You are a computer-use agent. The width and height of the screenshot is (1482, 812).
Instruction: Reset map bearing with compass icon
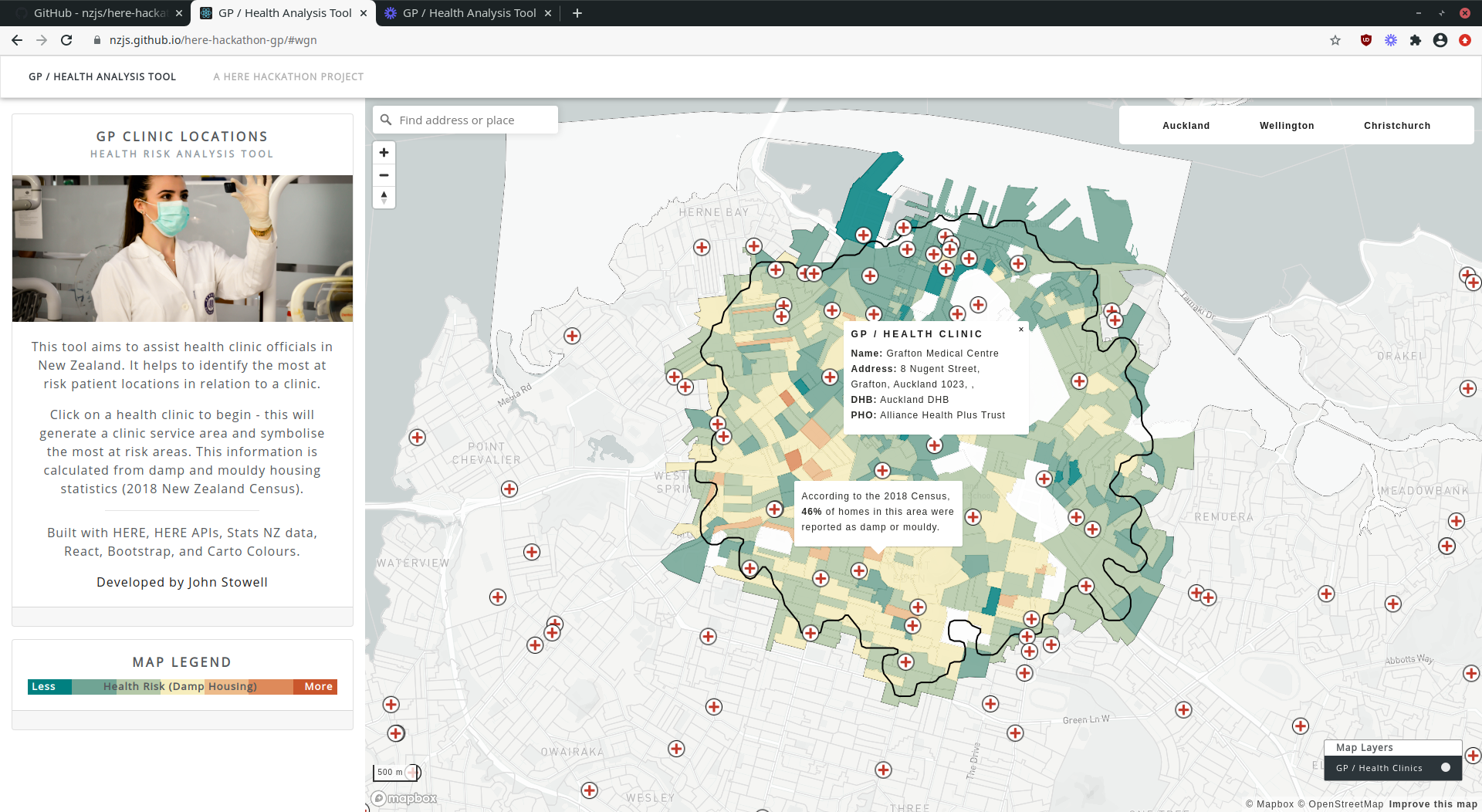384,198
